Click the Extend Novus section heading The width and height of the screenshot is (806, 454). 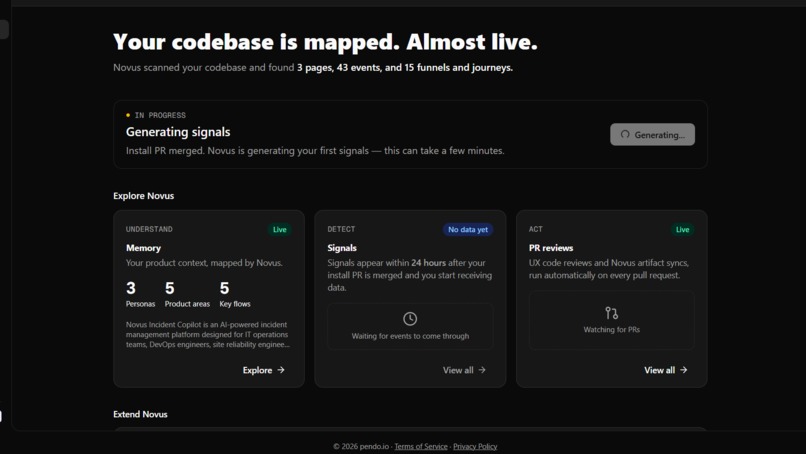[140, 414]
